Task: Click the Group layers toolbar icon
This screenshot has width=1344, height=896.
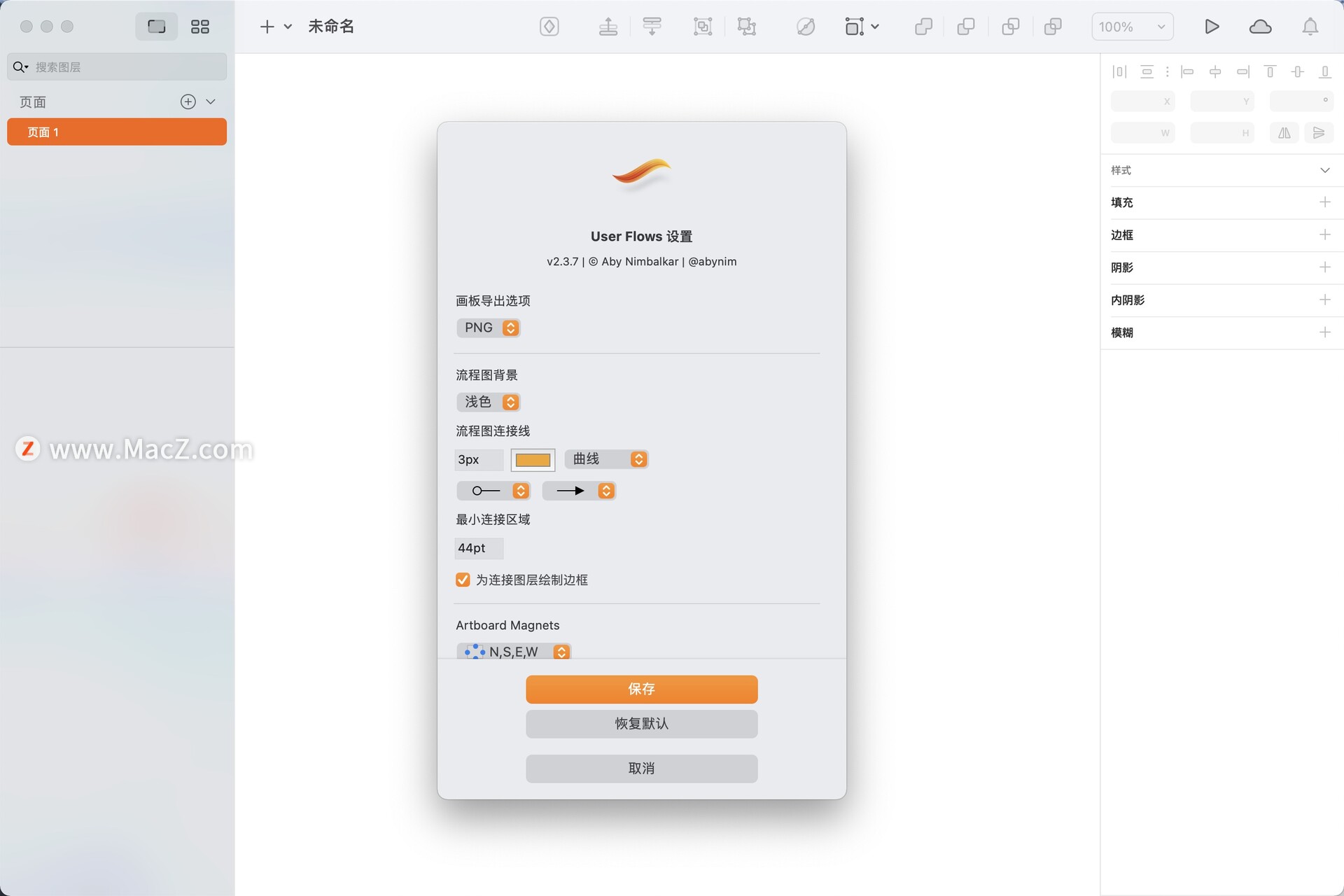Action: click(702, 27)
